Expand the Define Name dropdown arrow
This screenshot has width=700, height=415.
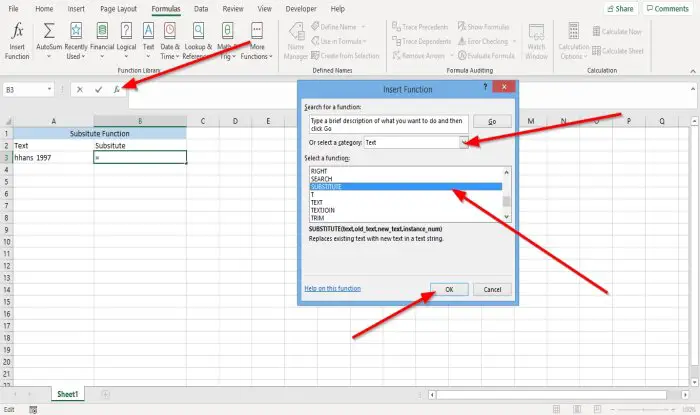363,27
